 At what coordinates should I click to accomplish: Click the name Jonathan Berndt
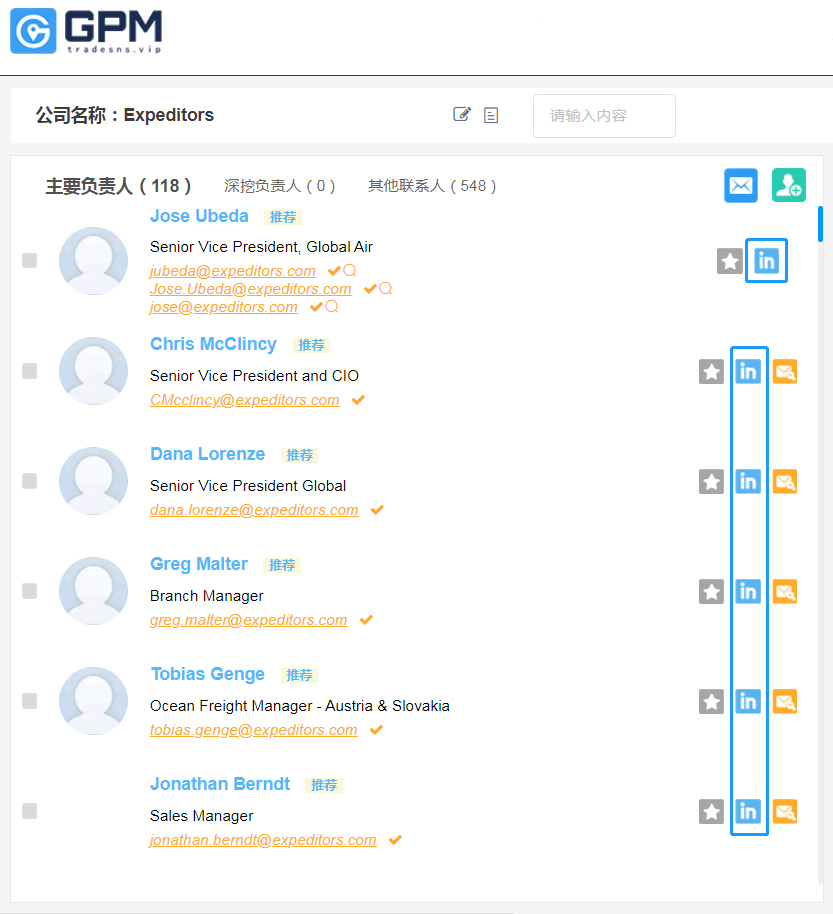(x=220, y=784)
